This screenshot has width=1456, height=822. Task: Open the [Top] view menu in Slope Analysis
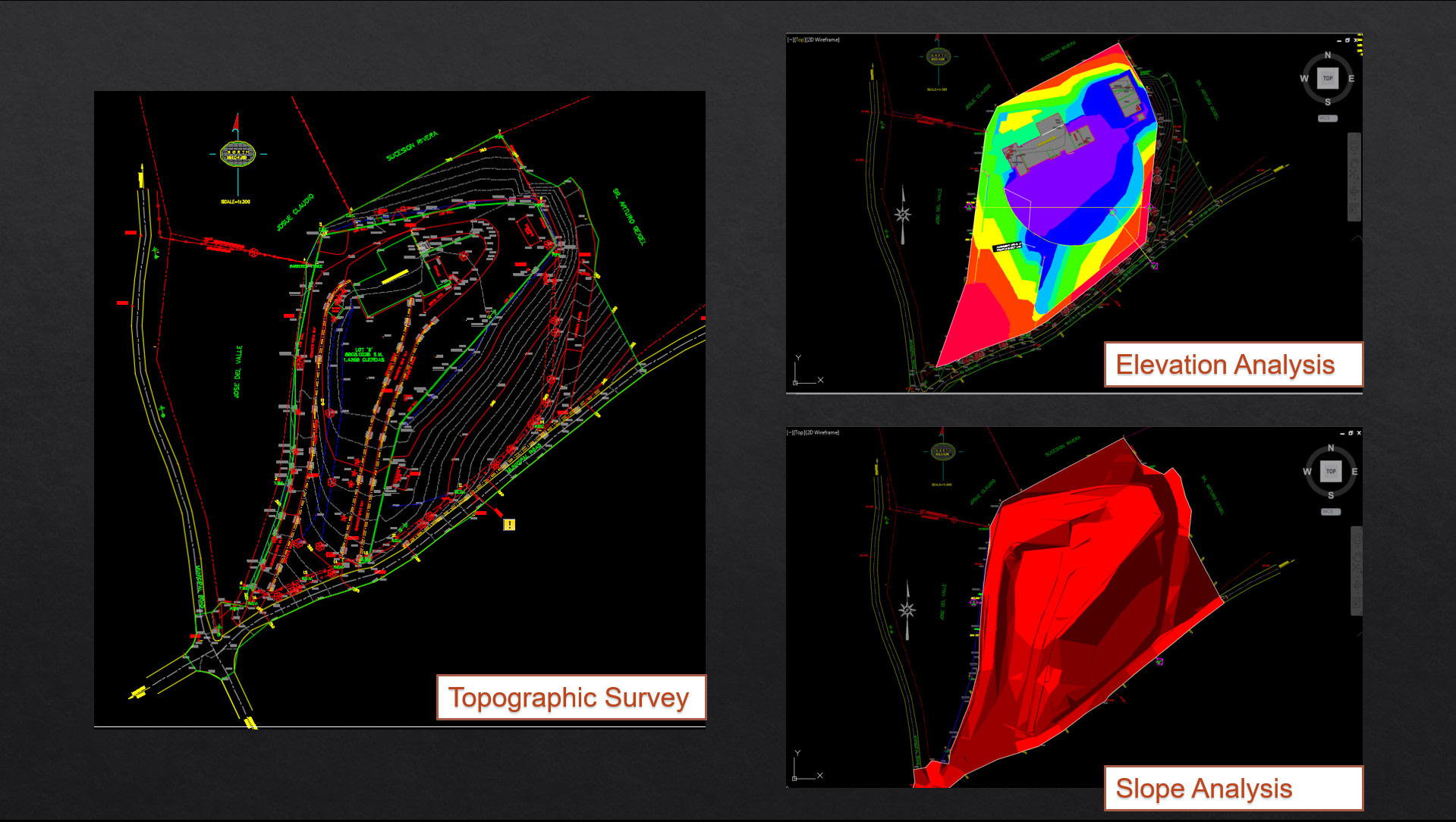[x=799, y=432]
